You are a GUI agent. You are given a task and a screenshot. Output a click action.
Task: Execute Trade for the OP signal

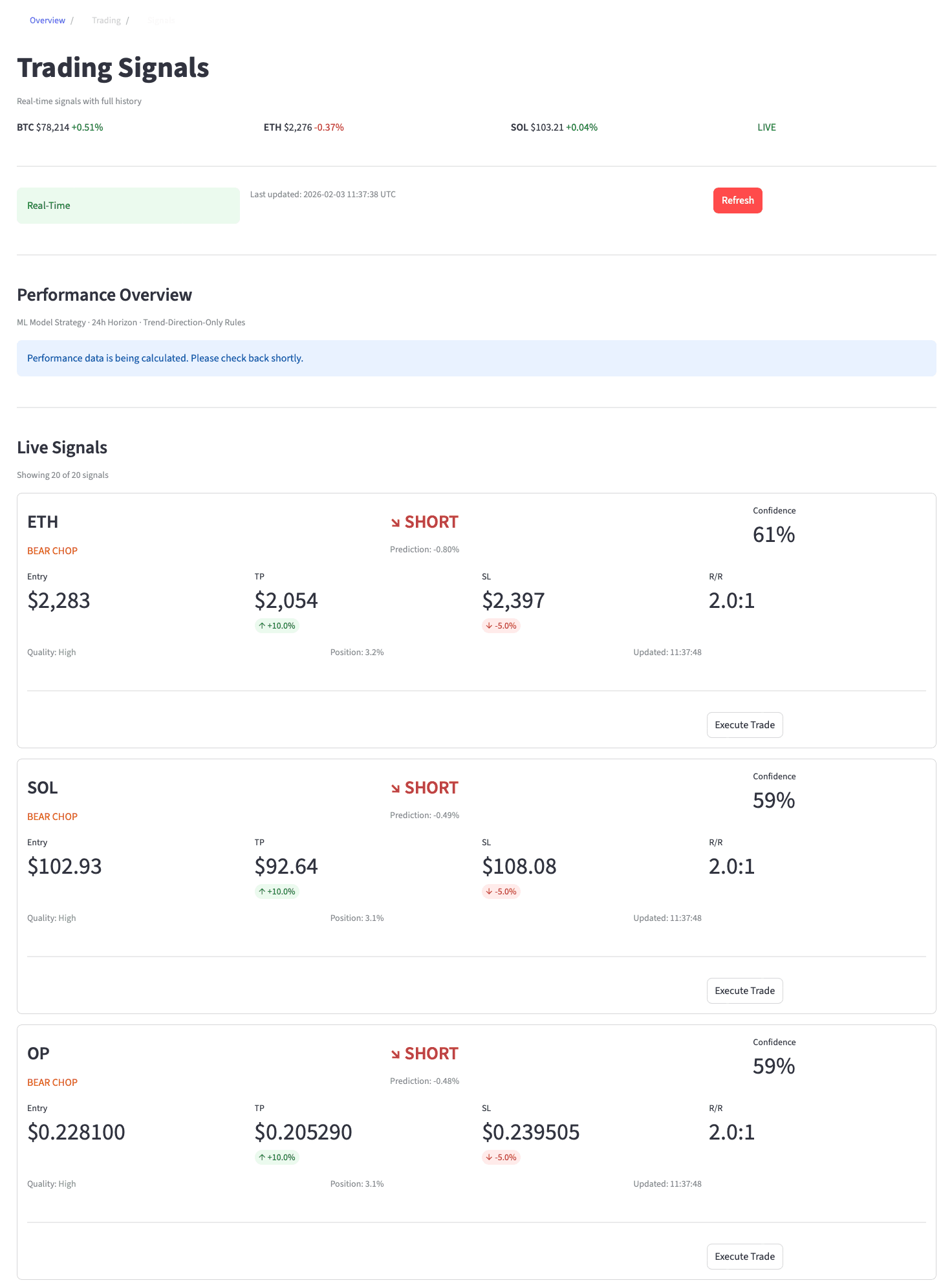pyautogui.click(x=744, y=1257)
